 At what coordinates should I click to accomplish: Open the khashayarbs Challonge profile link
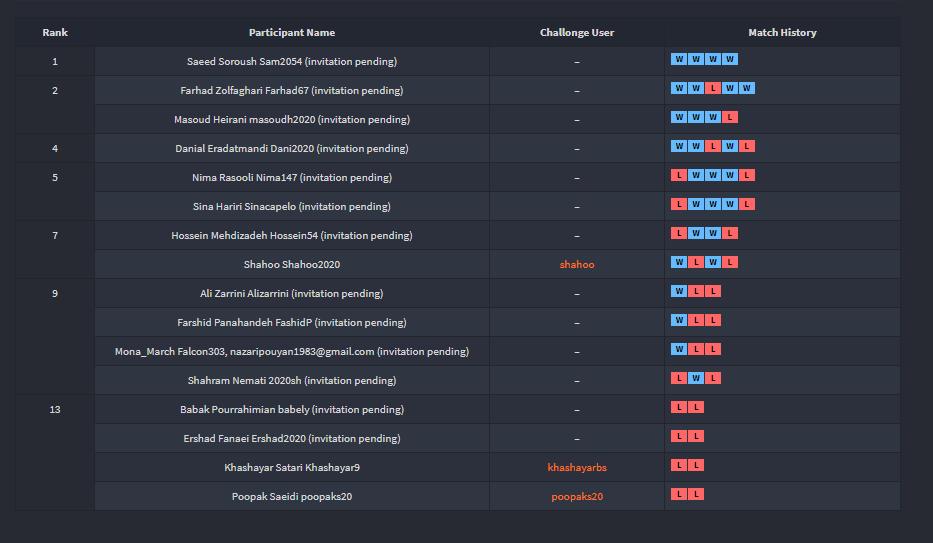577,468
